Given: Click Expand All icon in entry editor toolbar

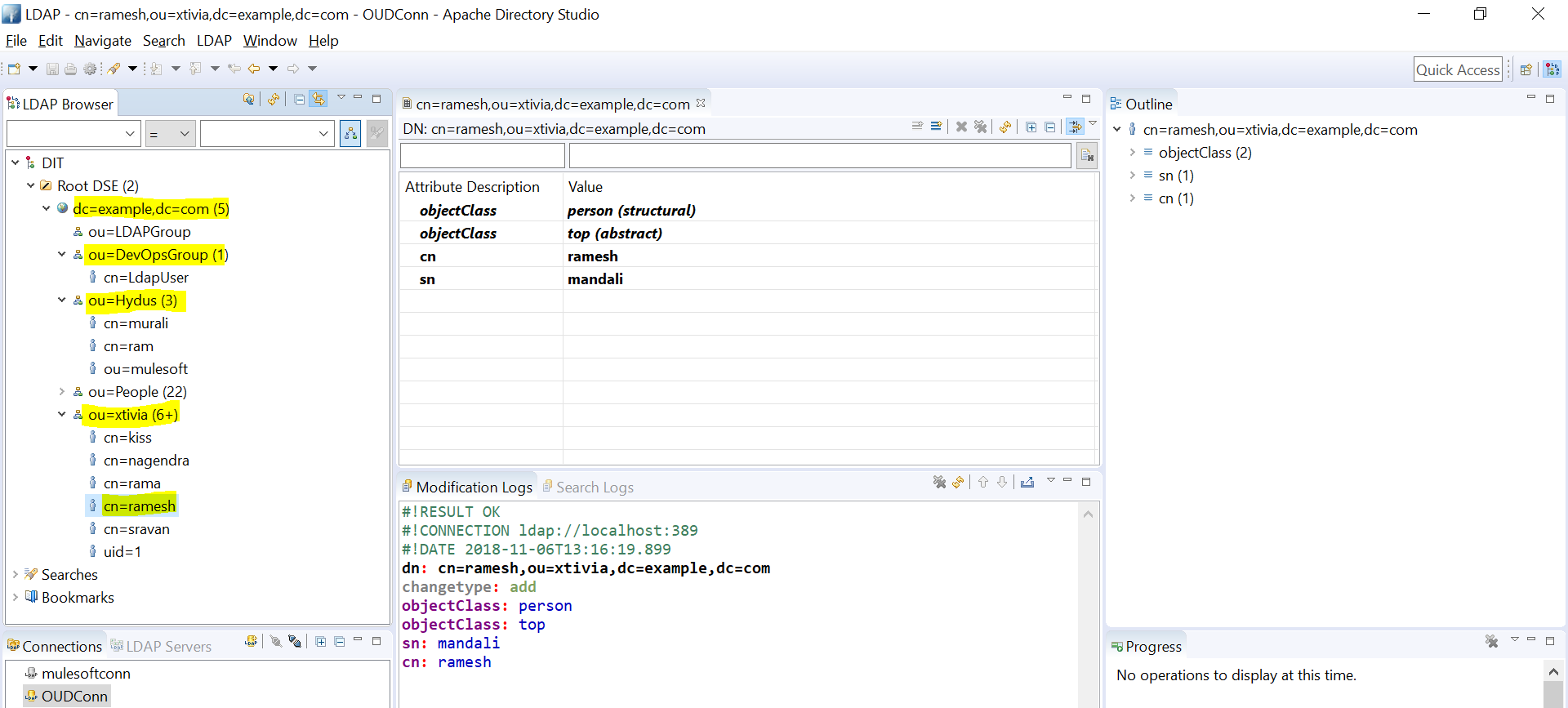Looking at the screenshot, I should click(x=1031, y=127).
